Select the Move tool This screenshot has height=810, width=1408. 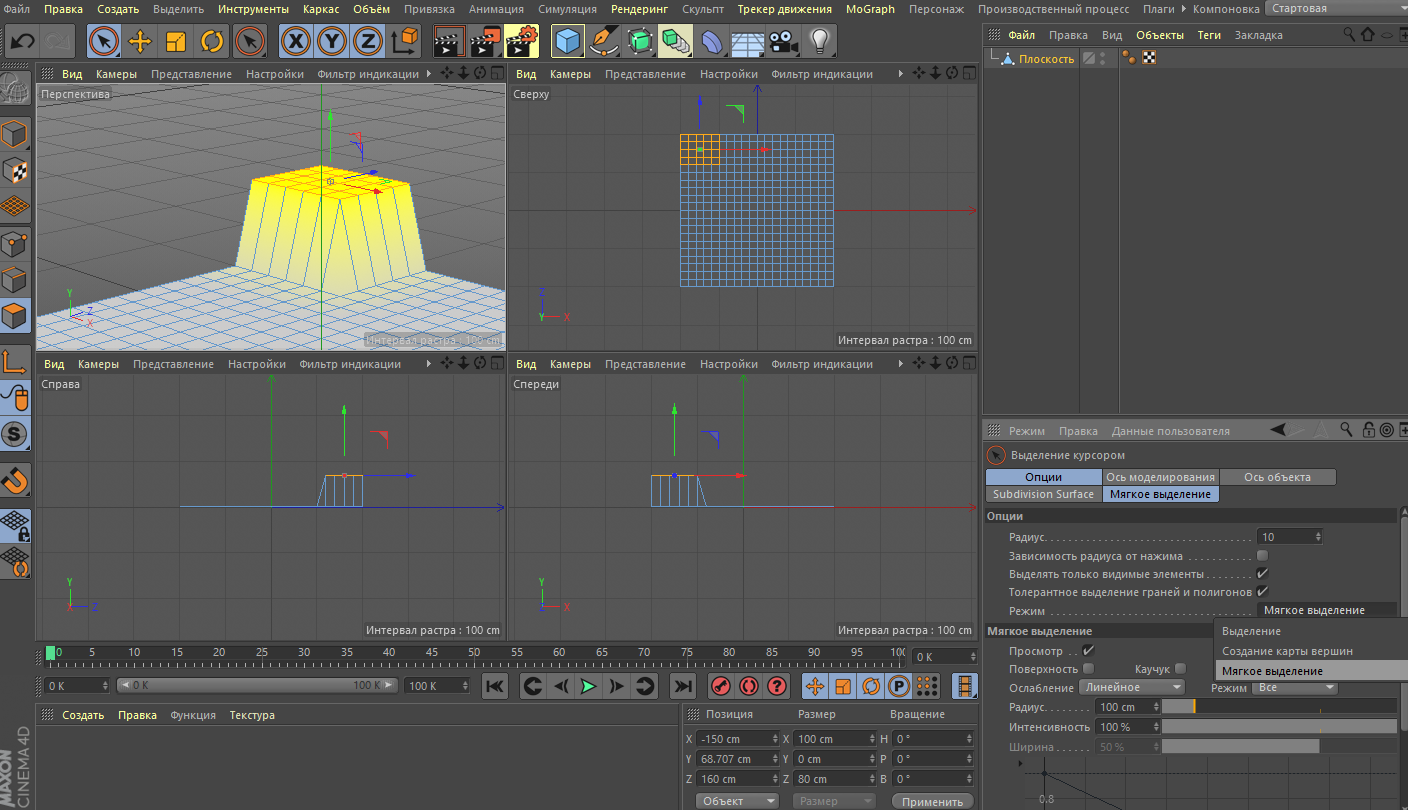point(140,41)
